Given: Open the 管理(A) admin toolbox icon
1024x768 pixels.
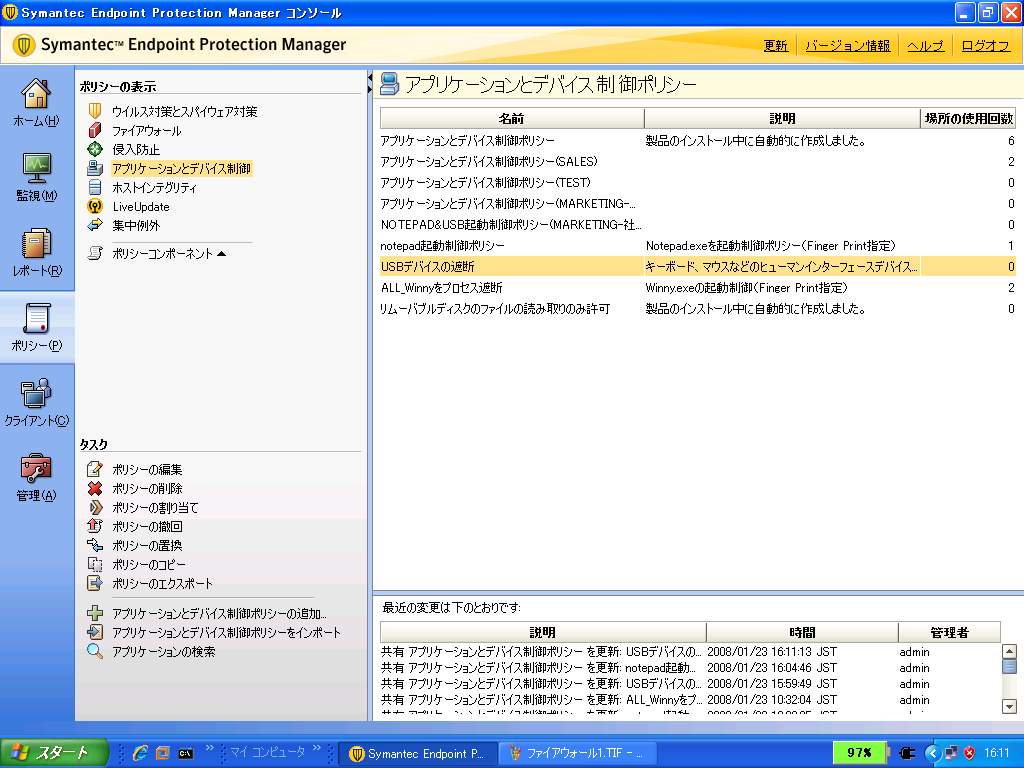Looking at the screenshot, I should coord(36,477).
